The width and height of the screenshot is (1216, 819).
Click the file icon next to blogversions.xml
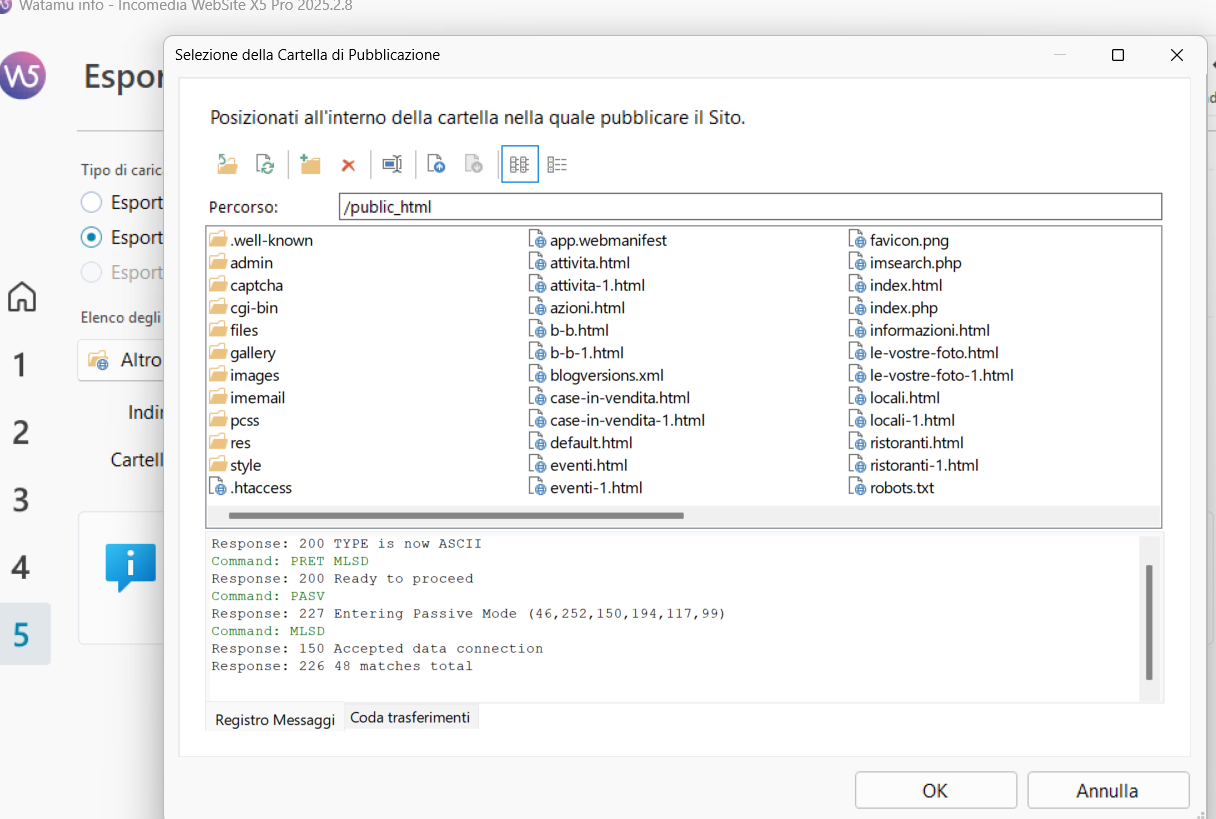537,375
